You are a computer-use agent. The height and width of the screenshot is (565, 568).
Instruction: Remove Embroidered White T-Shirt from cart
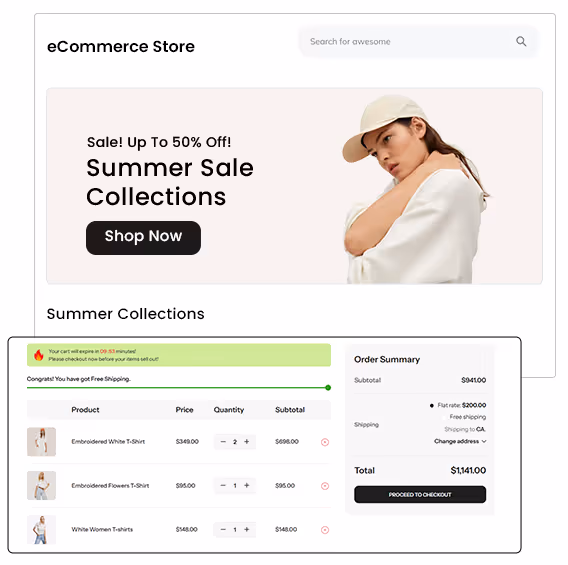click(x=325, y=442)
